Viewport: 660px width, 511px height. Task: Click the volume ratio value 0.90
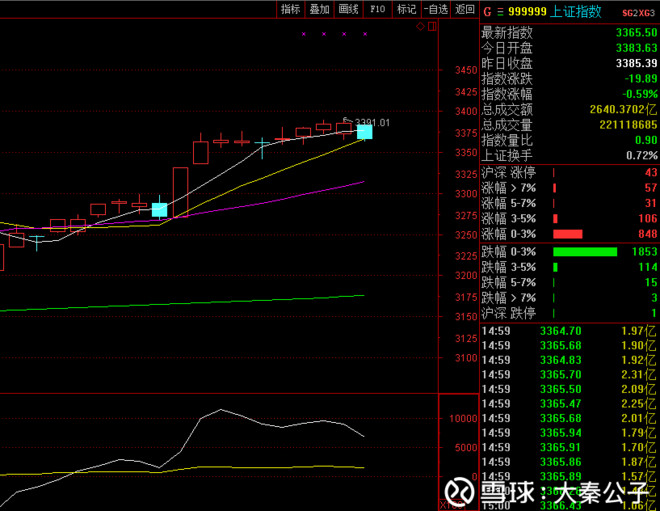point(646,140)
